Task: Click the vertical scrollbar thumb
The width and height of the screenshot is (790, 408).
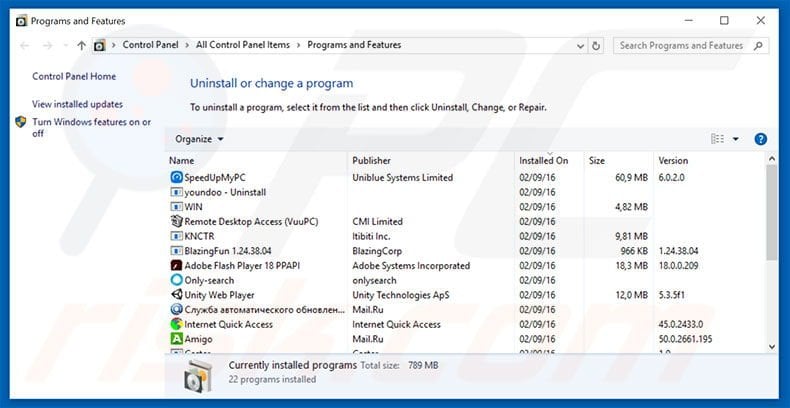Action: pyautogui.click(x=772, y=213)
